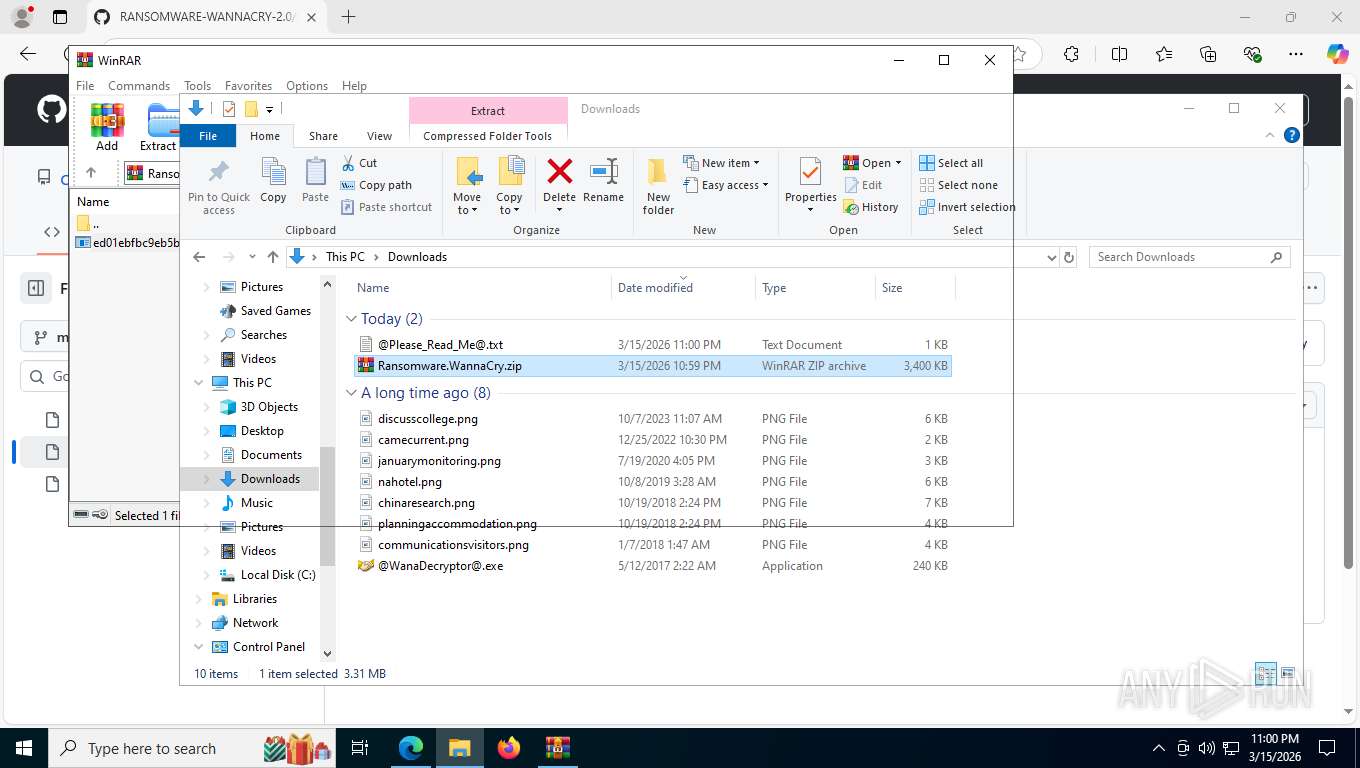The width and height of the screenshot is (1360, 768).
Task: Select the @Please_Read_Me@.txt file
Action: pos(440,345)
